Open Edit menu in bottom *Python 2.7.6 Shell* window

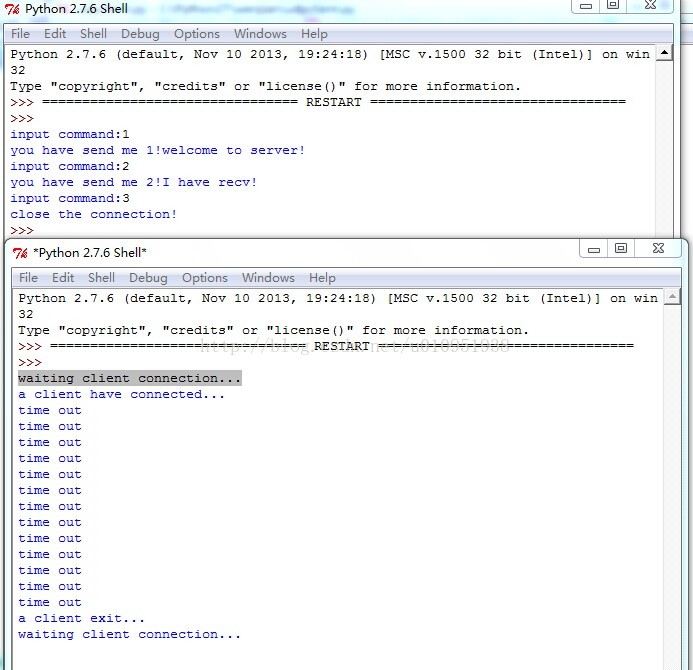[x=63, y=278]
